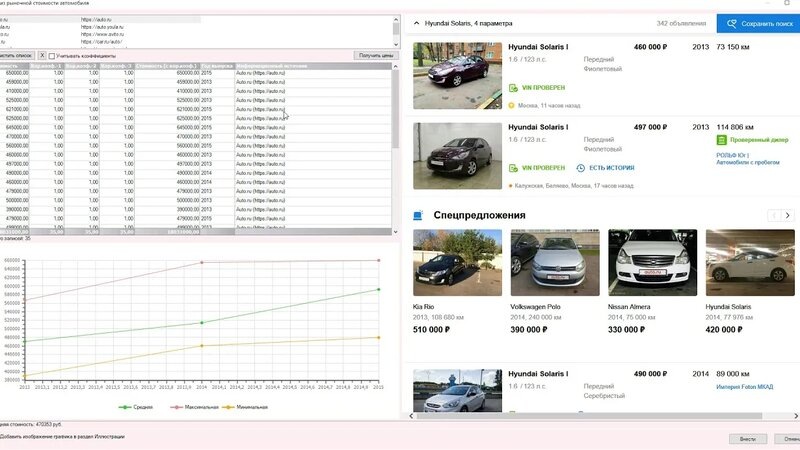Select the table row with value 560000,00

point(196,146)
